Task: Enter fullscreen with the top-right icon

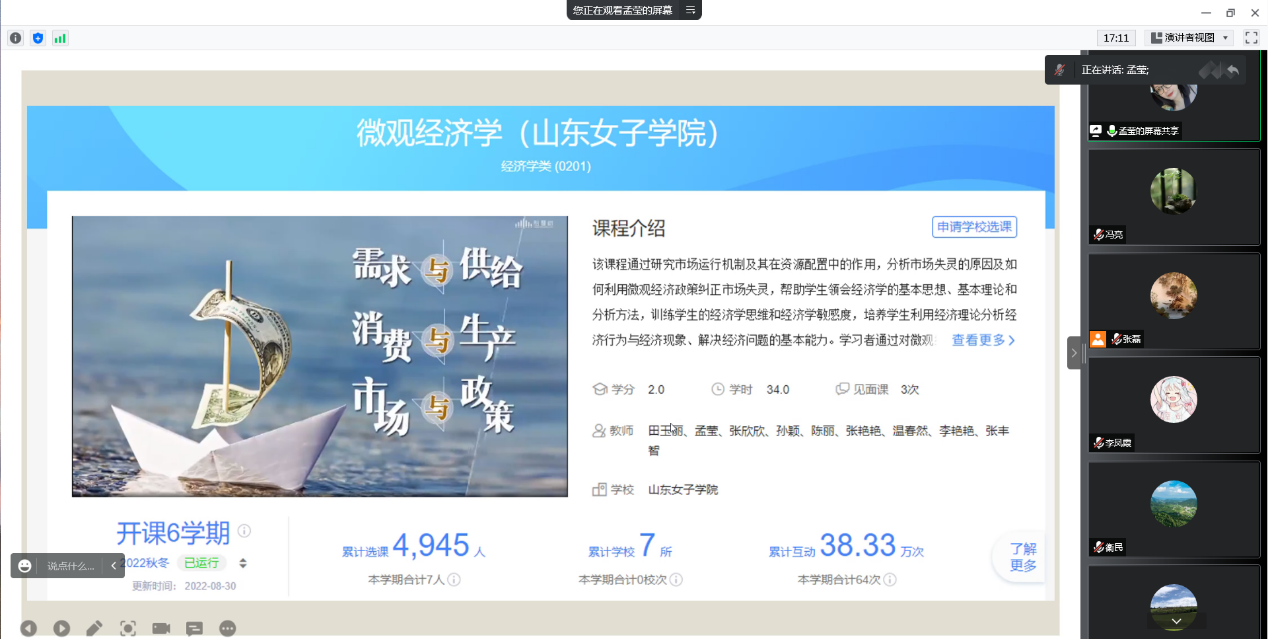Action: click(x=1250, y=38)
